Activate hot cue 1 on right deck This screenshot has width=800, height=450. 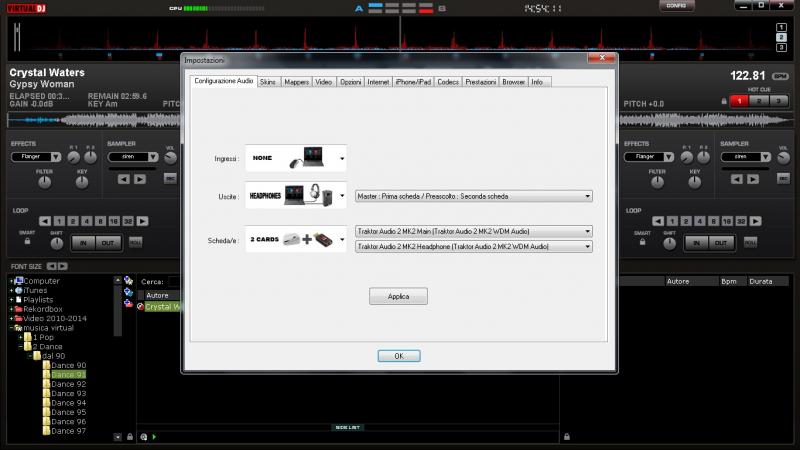[739, 101]
